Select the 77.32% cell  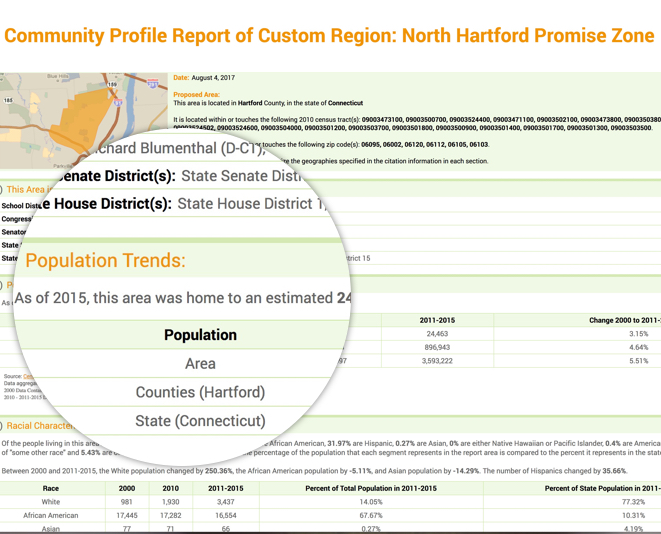[x=634, y=502]
